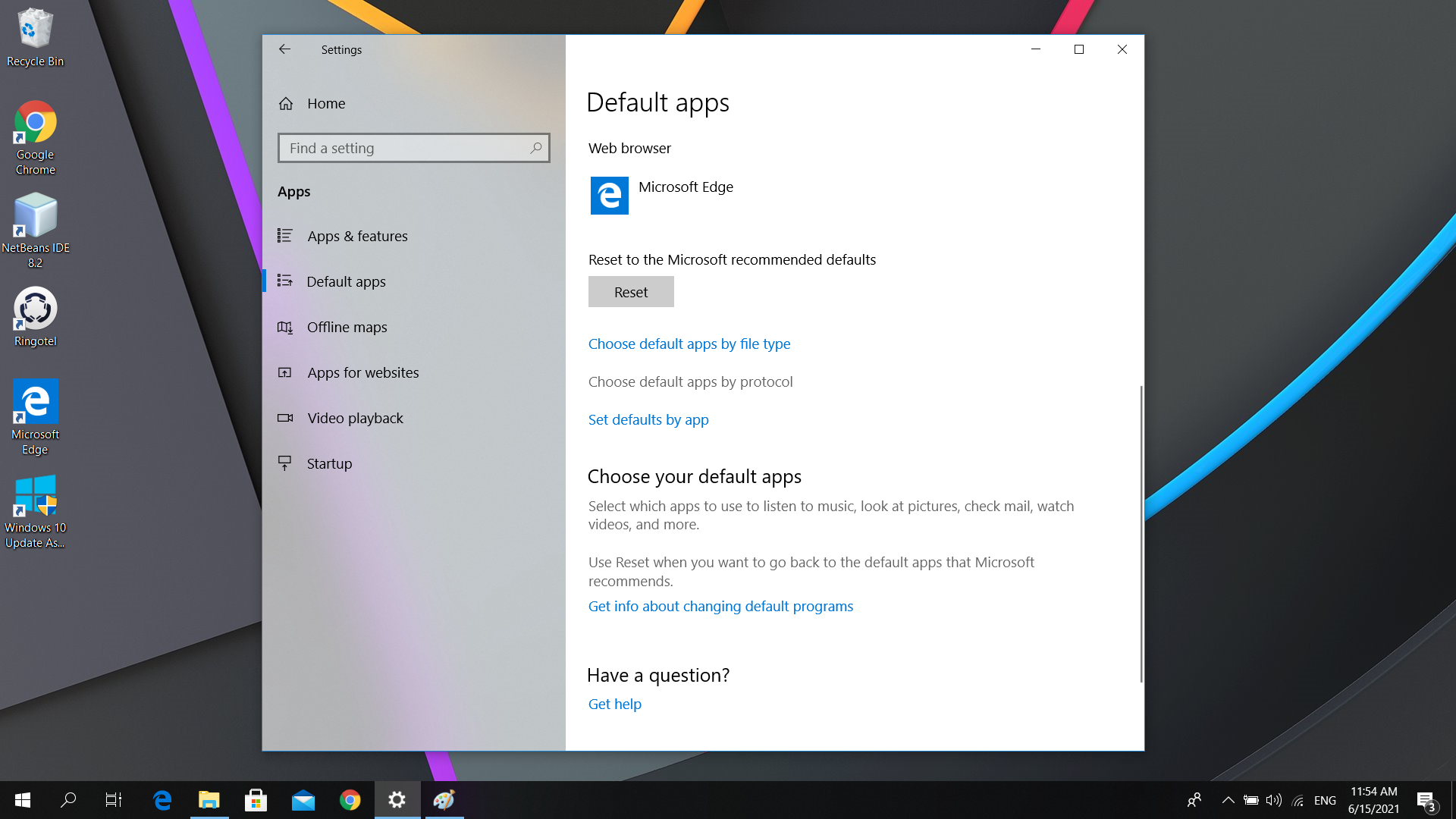Click the ENG language indicator
The image size is (1456, 819).
pos(1325,800)
